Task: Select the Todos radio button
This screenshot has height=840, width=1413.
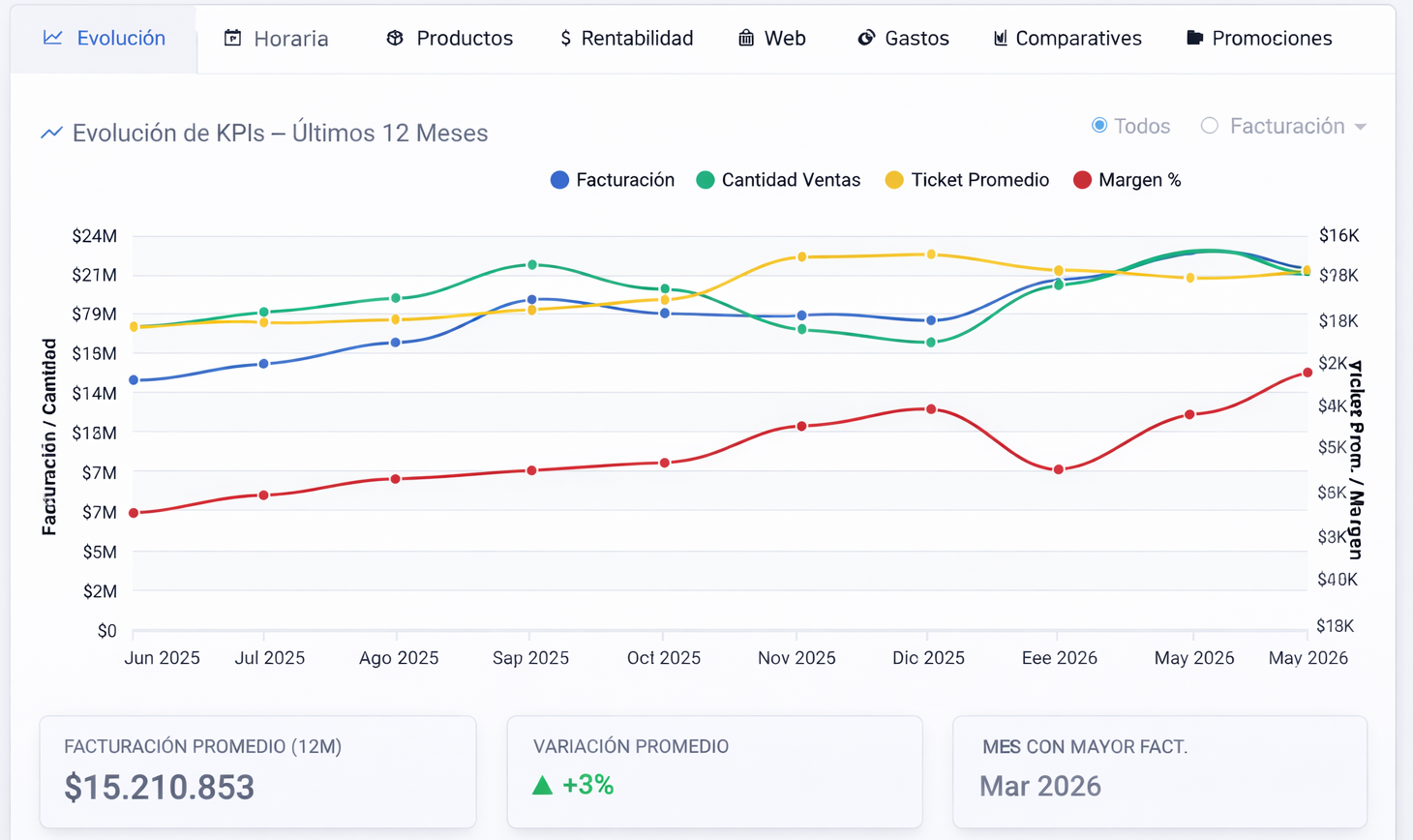Action: (x=1099, y=125)
